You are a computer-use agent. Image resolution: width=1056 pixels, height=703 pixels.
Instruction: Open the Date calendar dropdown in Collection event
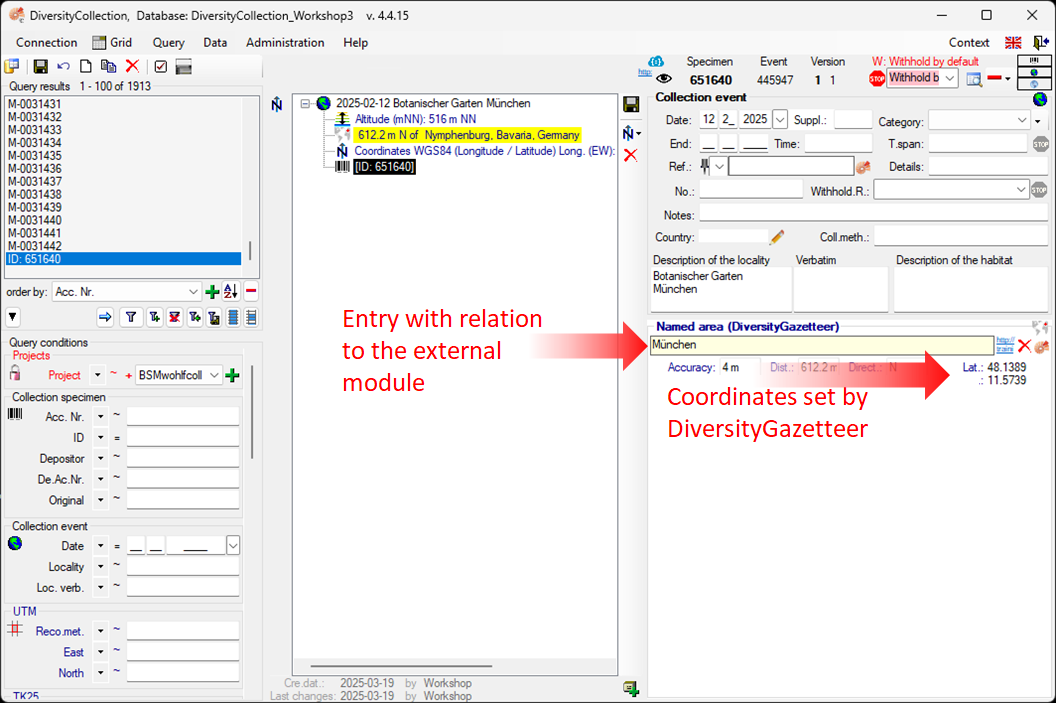pos(780,120)
